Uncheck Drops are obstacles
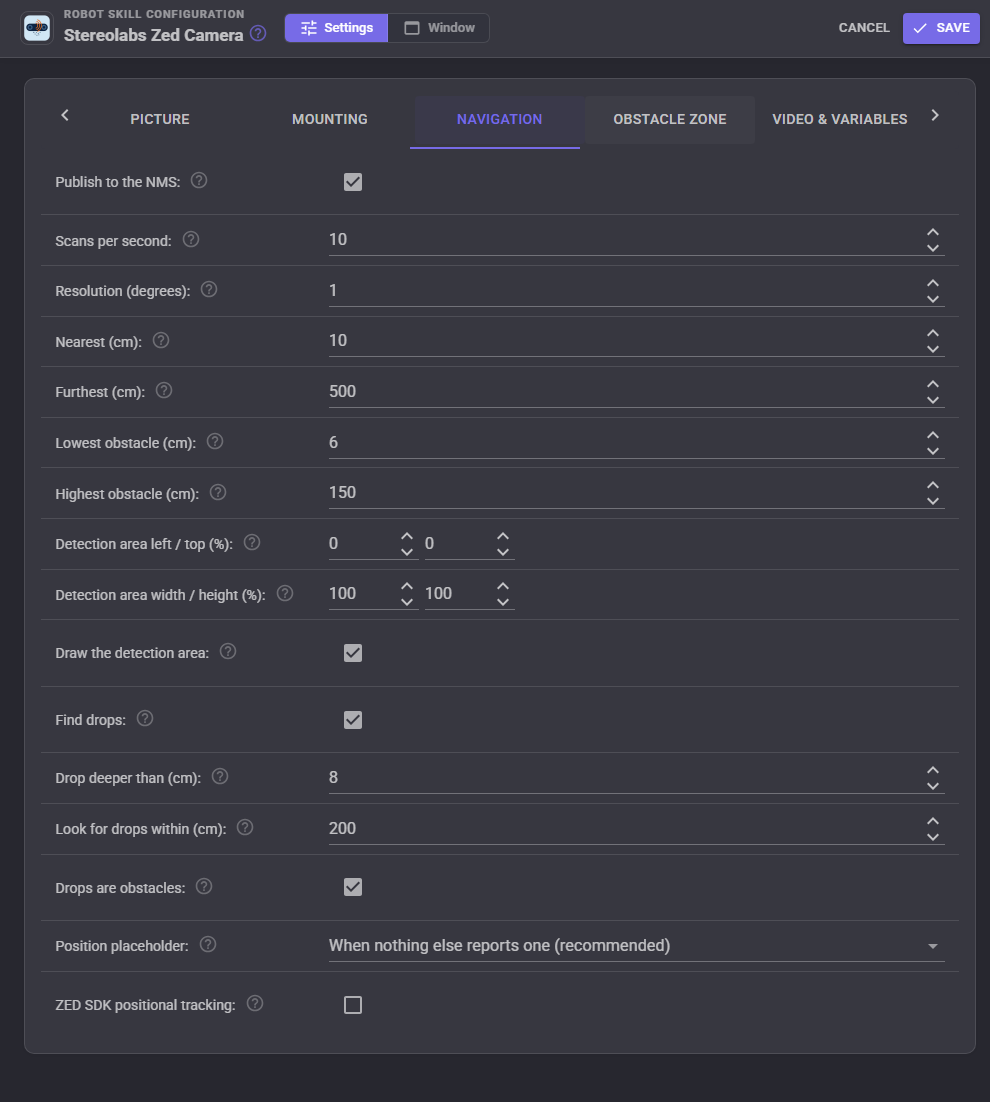 tap(353, 887)
